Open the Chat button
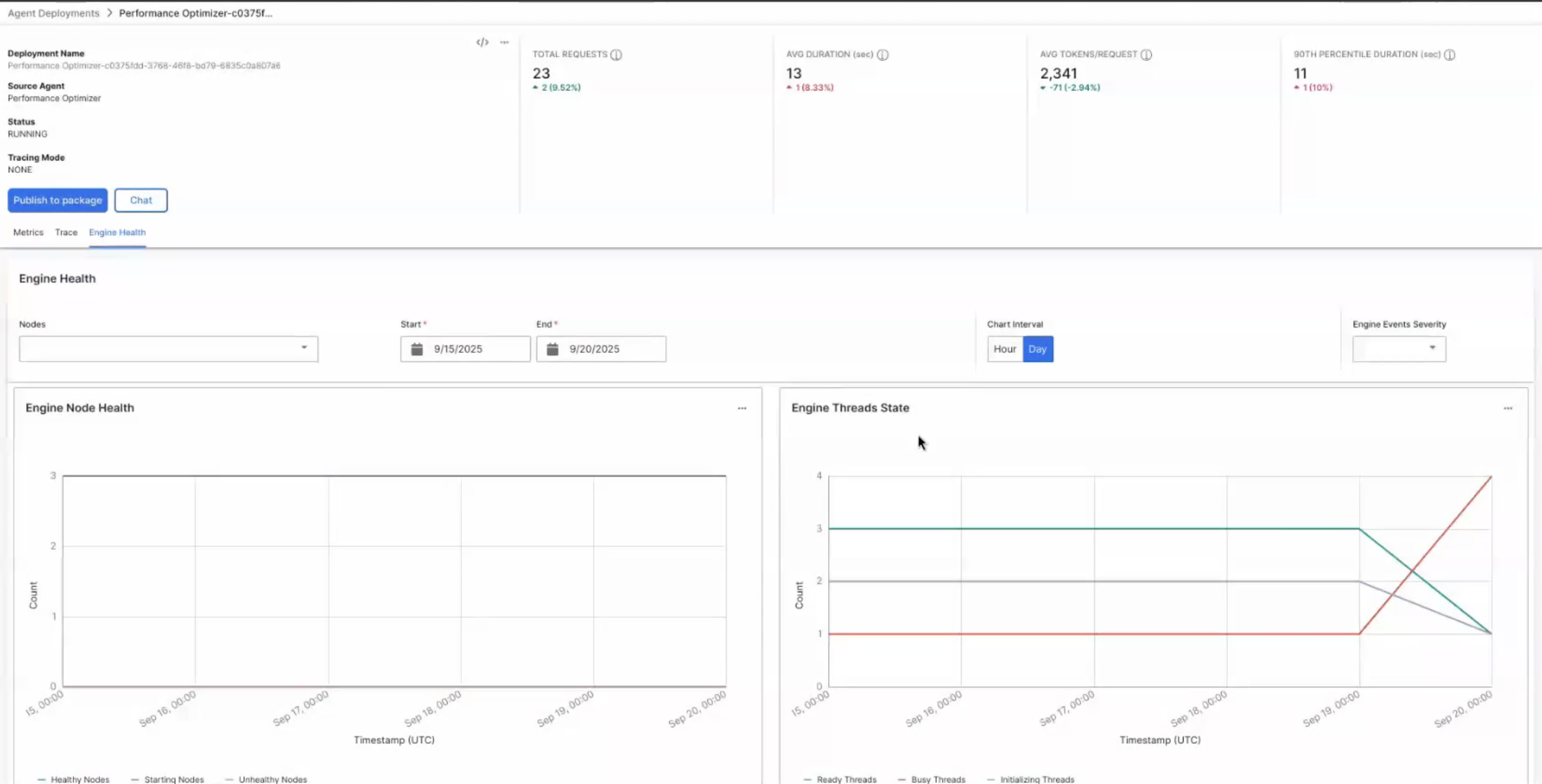The width and height of the screenshot is (1542, 784). [x=141, y=200]
